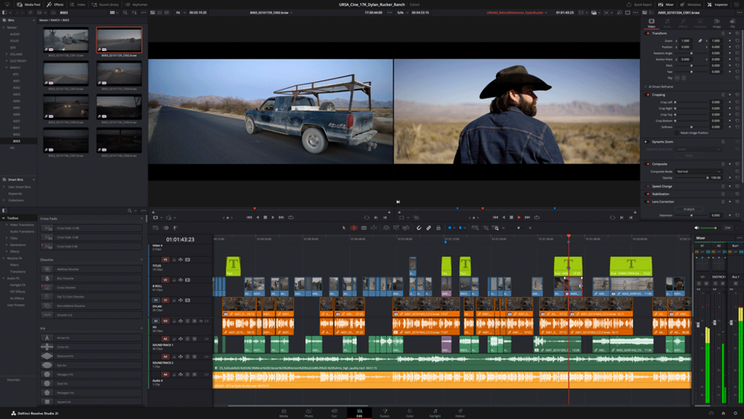This screenshot has width=744, height=419.
Task: Toggle the Composite section enable switch
Action: pos(648,164)
